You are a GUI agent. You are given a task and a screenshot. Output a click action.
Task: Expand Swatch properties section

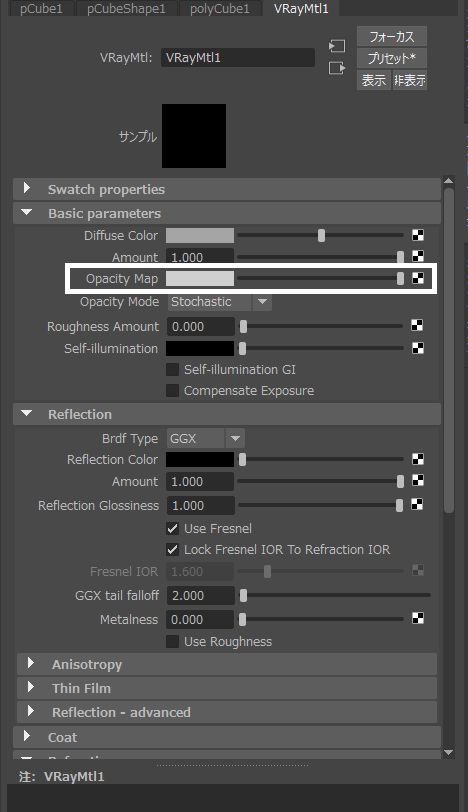pos(227,189)
